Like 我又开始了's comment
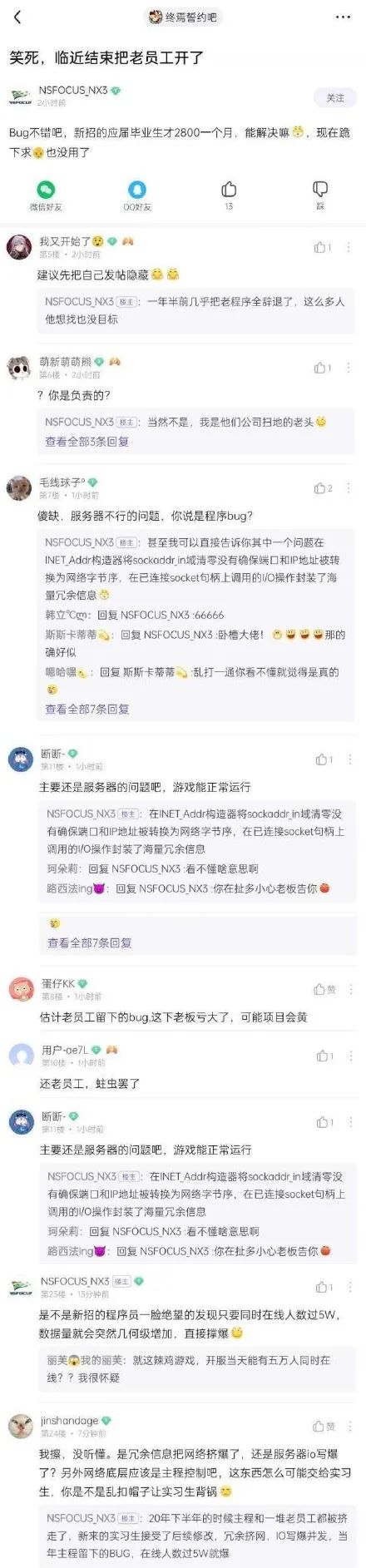Viewport: 366px width, 1568px height. pos(322,247)
